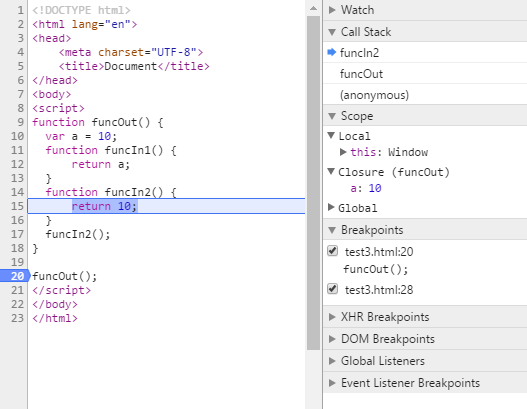Click the funcOut(); call on line 20

(x=65, y=276)
